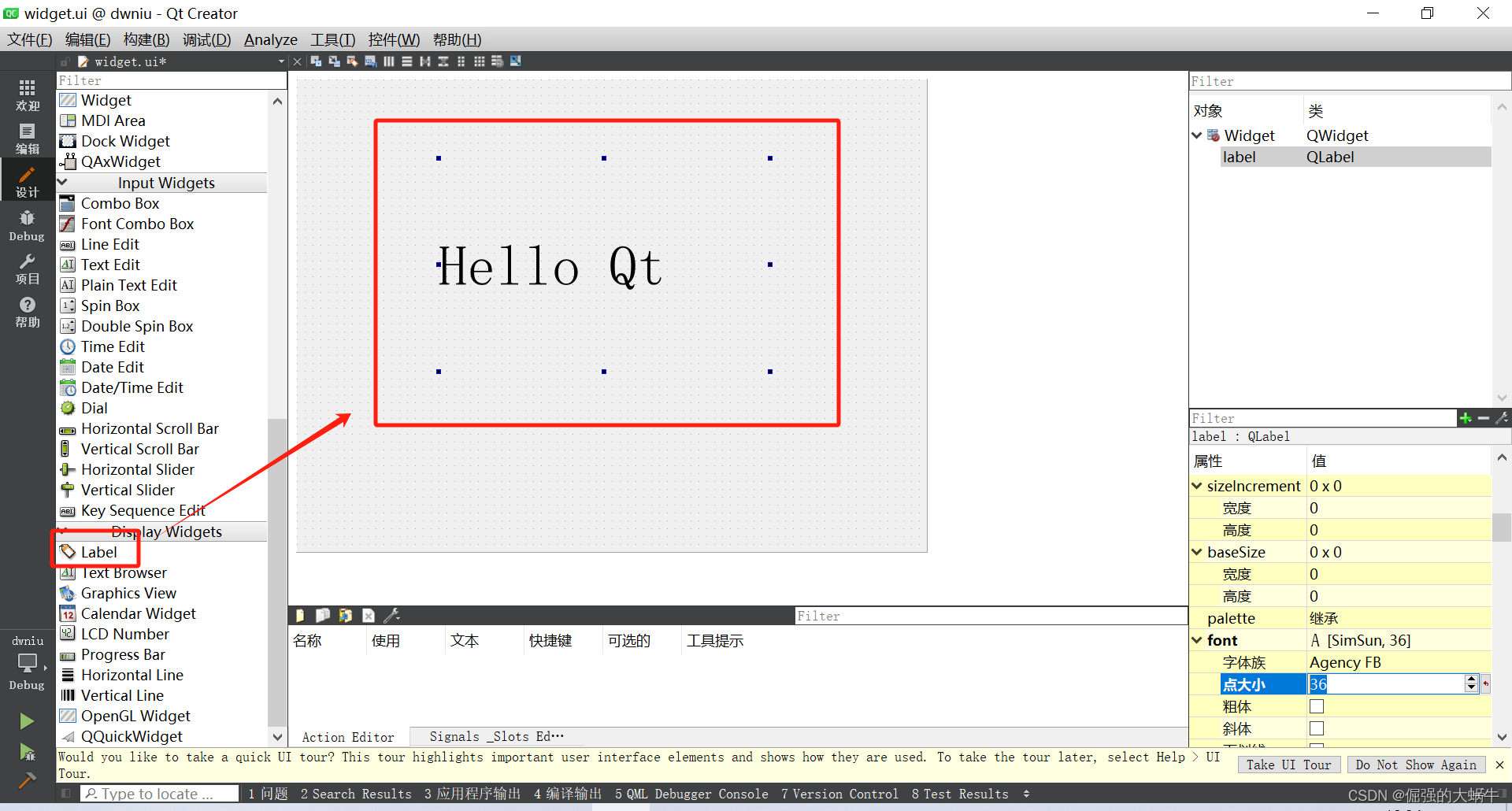Enable the 粗体 bold checkbox
The height and width of the screenshot is (811, 1512).
pyautogui.click(x=1316, y=706)
